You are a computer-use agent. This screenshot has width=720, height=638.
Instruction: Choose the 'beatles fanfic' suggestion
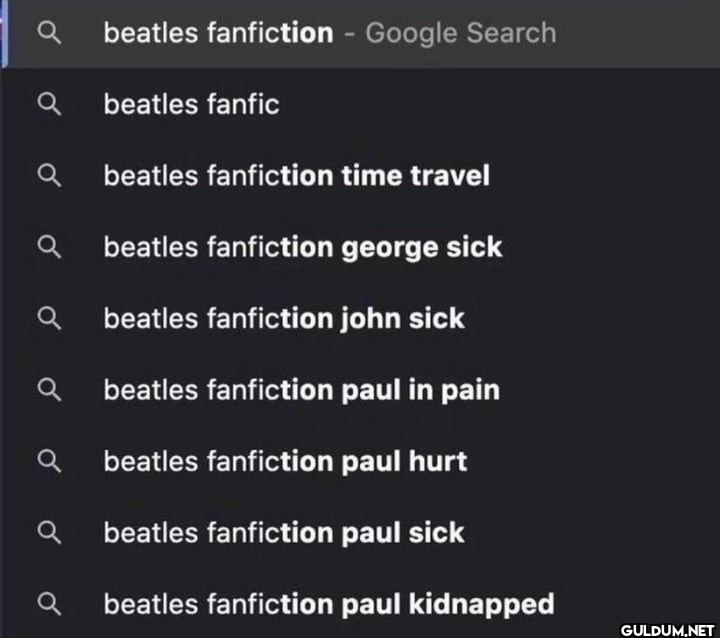191,104
